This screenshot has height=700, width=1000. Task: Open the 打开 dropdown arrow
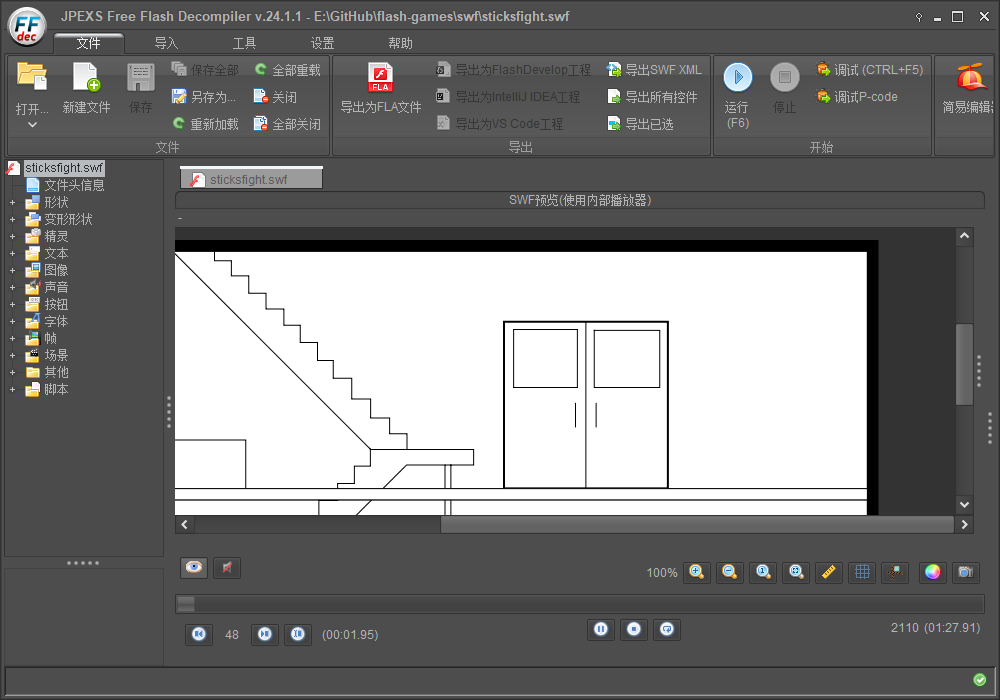[x=32, y=125]
